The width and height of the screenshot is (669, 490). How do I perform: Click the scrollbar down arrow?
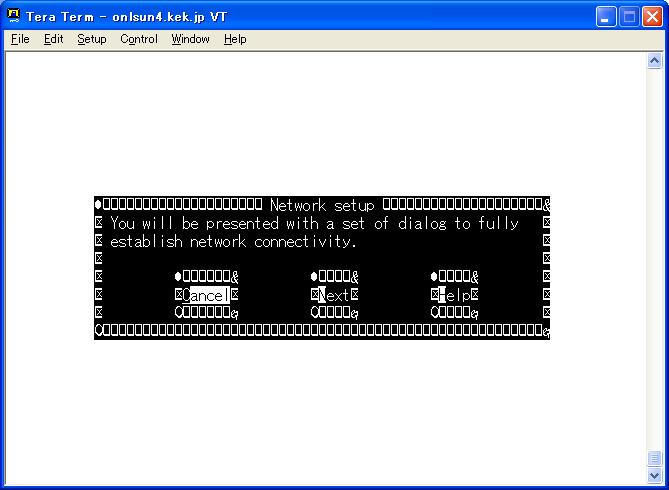654,475
